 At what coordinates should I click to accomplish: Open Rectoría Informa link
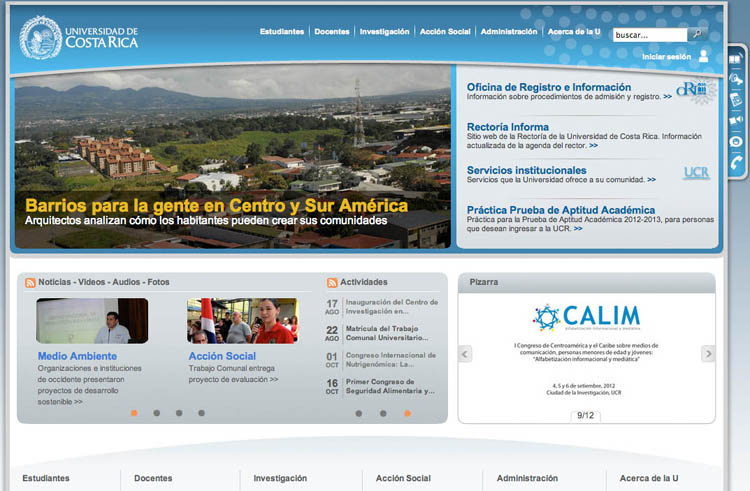(507, 127)
